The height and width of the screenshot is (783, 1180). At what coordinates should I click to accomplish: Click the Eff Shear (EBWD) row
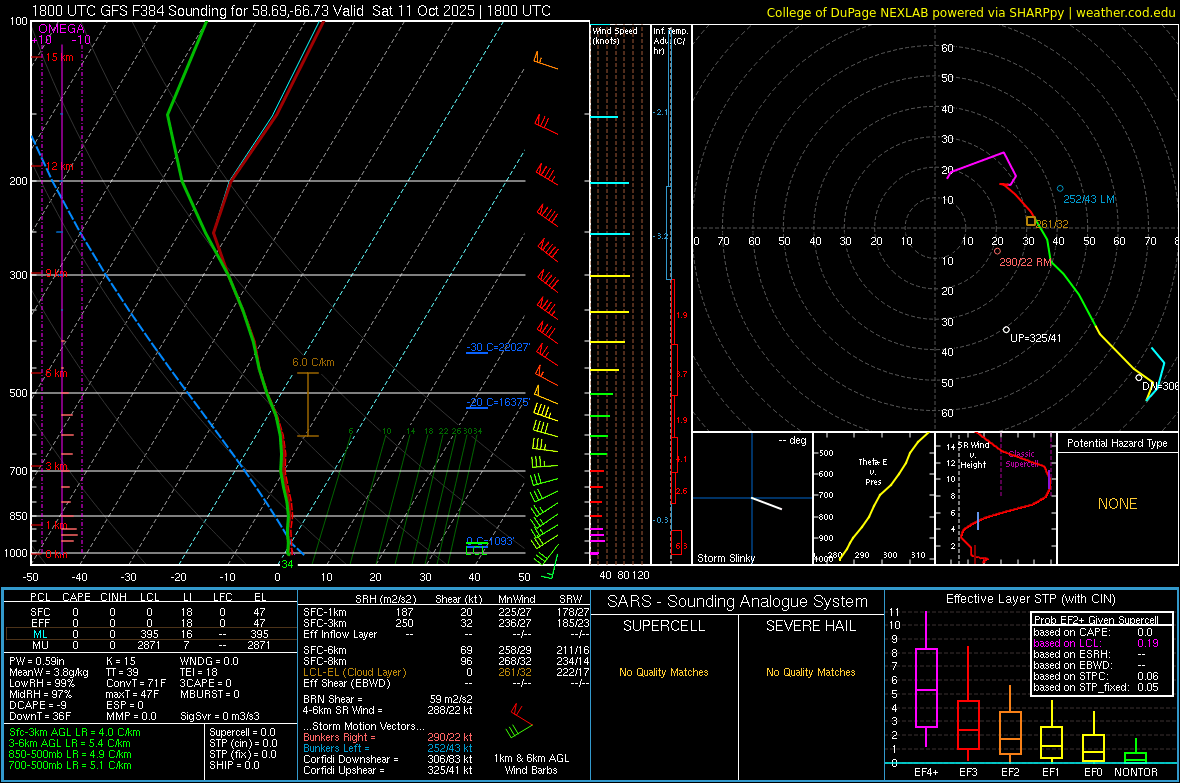point(446,683)
